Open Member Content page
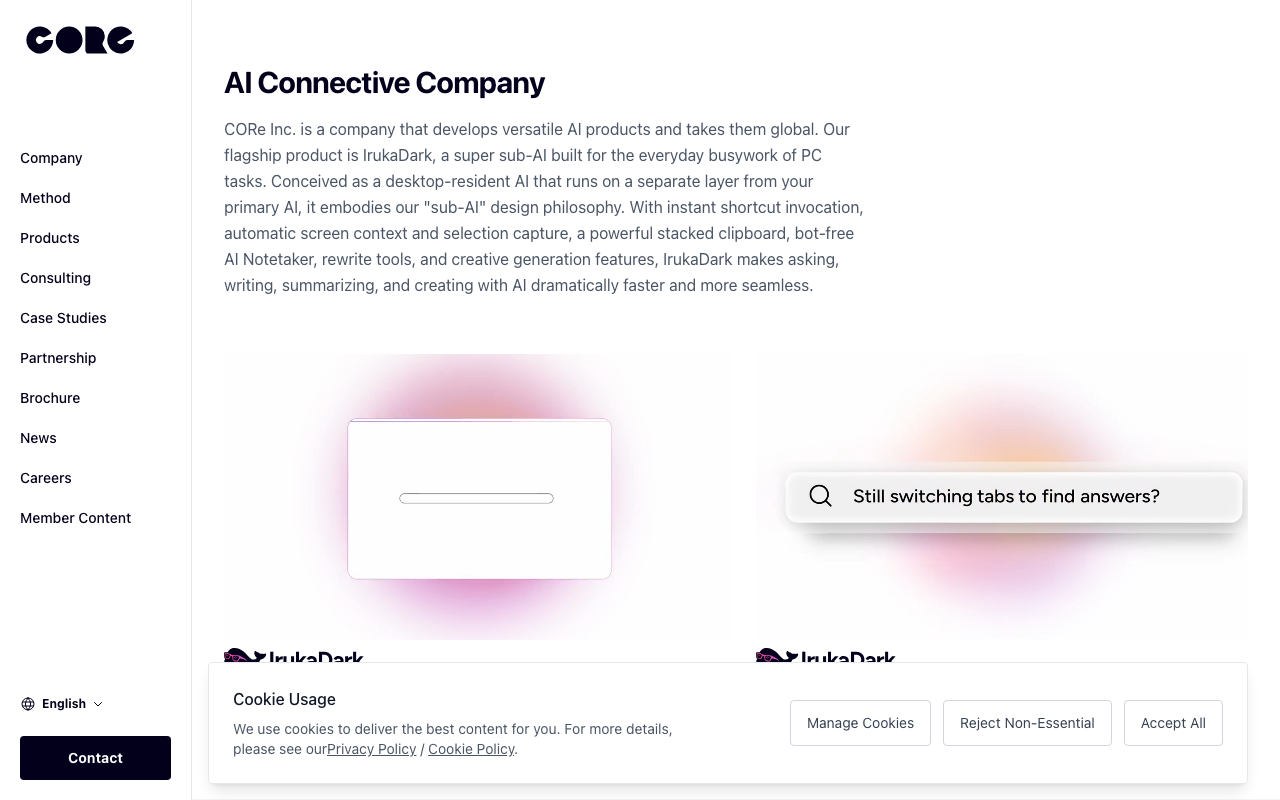This screenshot has width=1280, height=800. (76, 518)
